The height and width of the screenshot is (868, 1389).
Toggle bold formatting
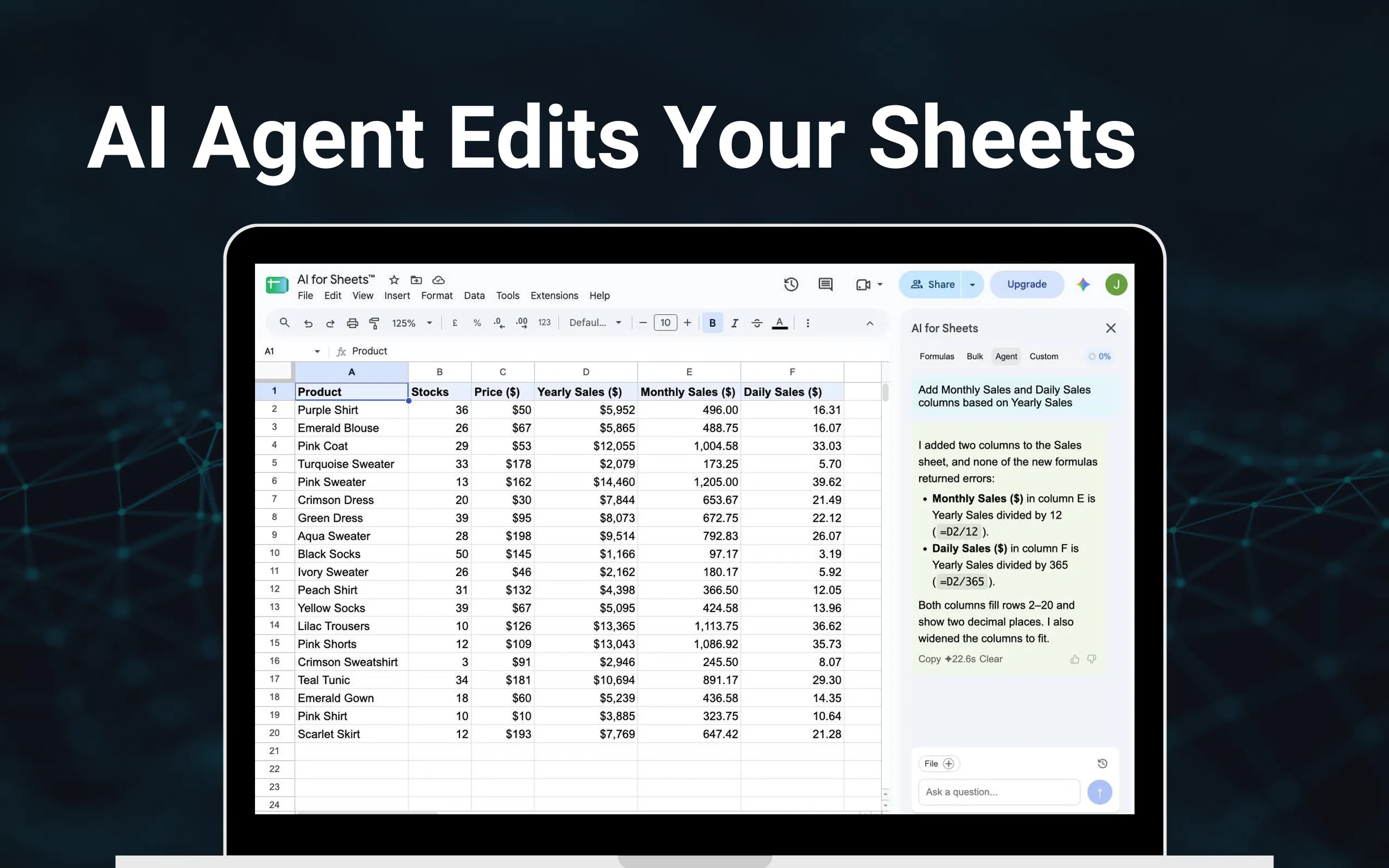pos(712,323)
